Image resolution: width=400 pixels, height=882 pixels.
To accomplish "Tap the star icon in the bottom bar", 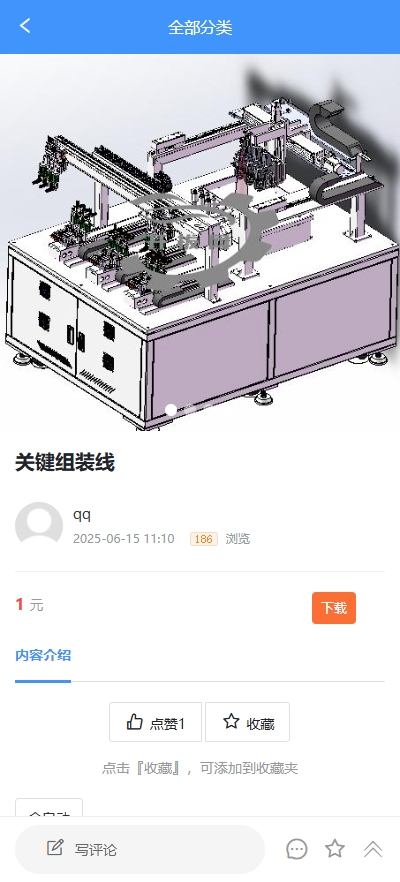I will 335,848.
